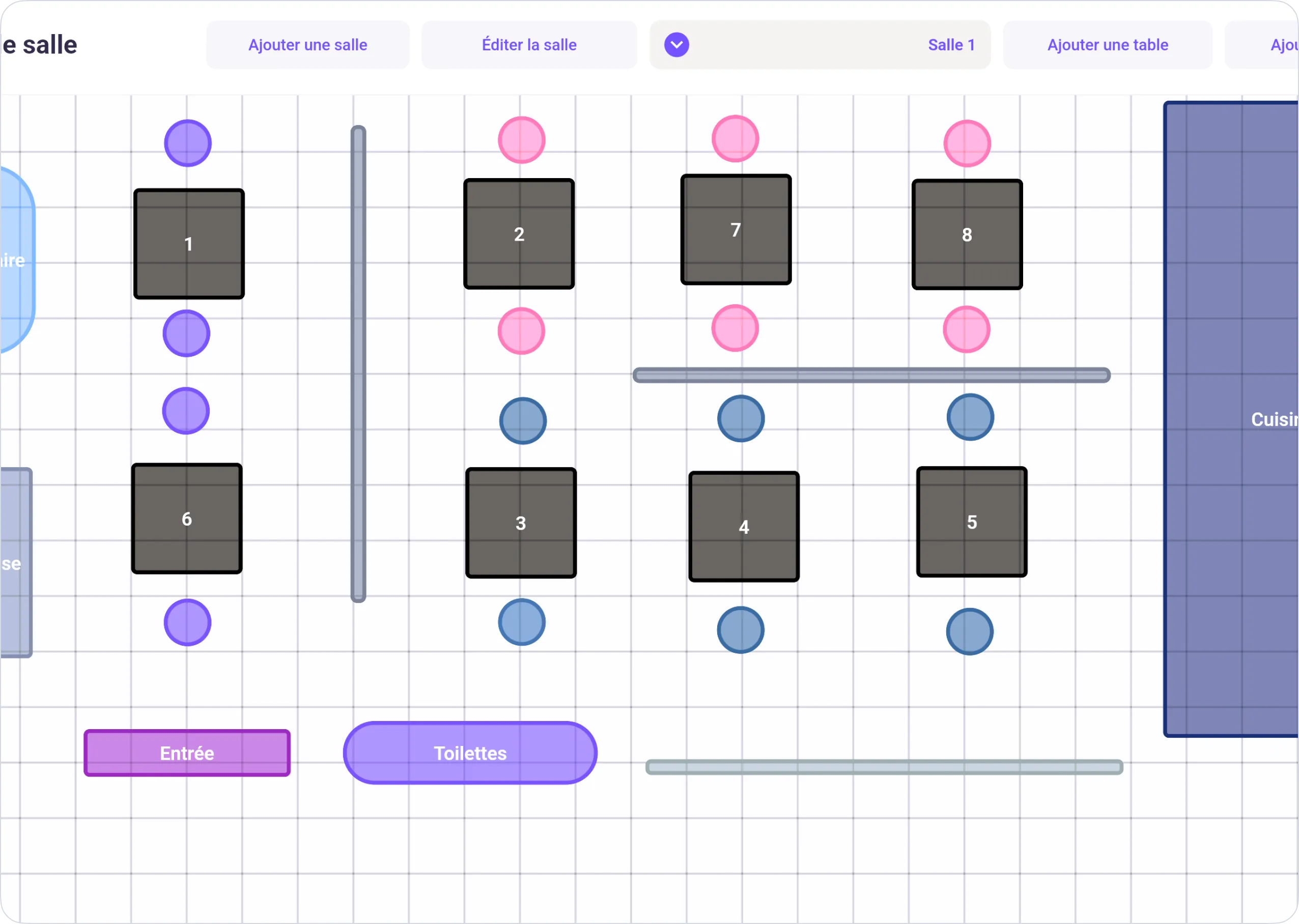This screenshot has height=924, width=1299.
Task: Select the purple chair below table 6
Action: click(x=187, y=623)
